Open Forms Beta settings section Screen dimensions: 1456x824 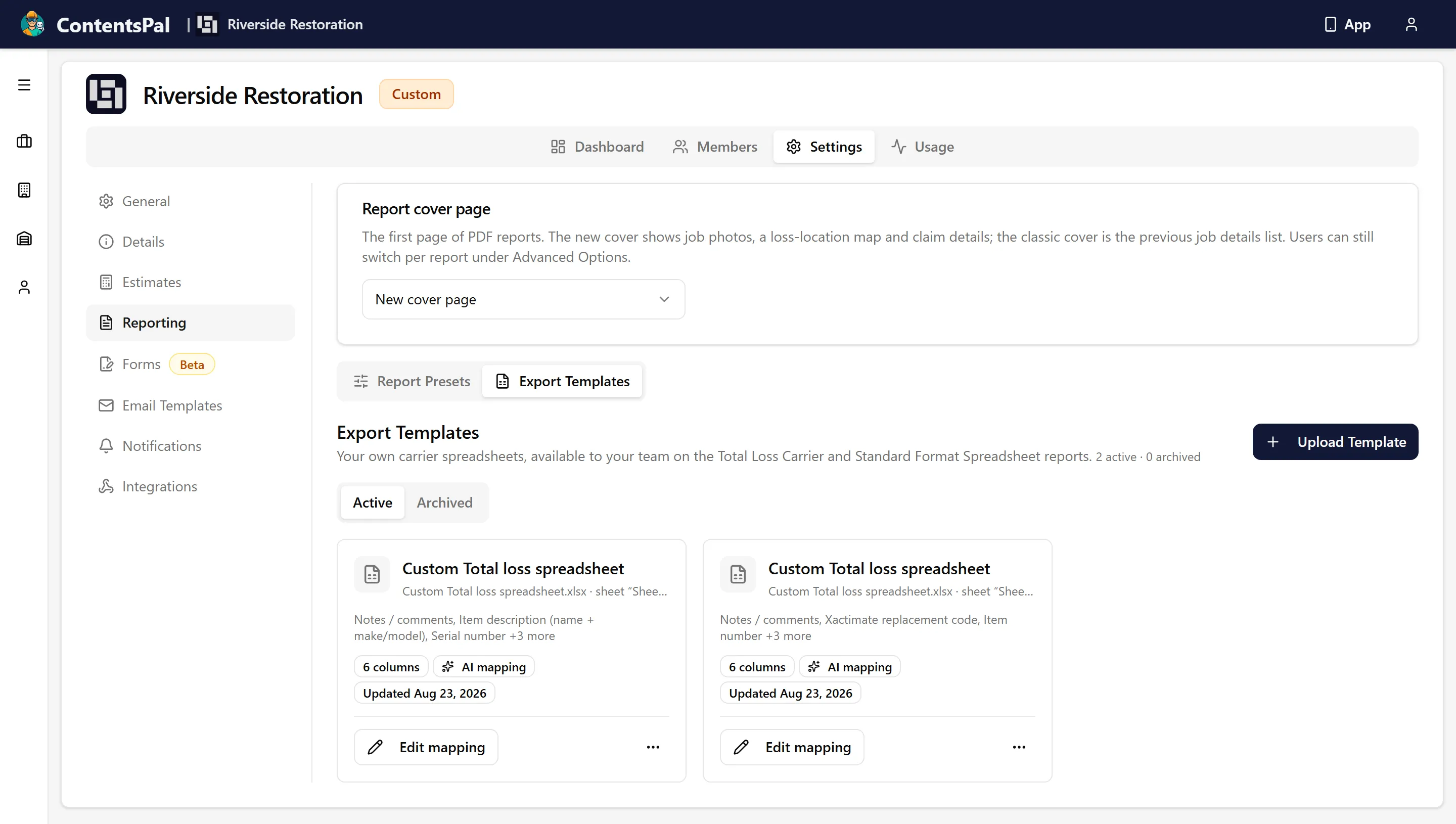pos(191,364)
